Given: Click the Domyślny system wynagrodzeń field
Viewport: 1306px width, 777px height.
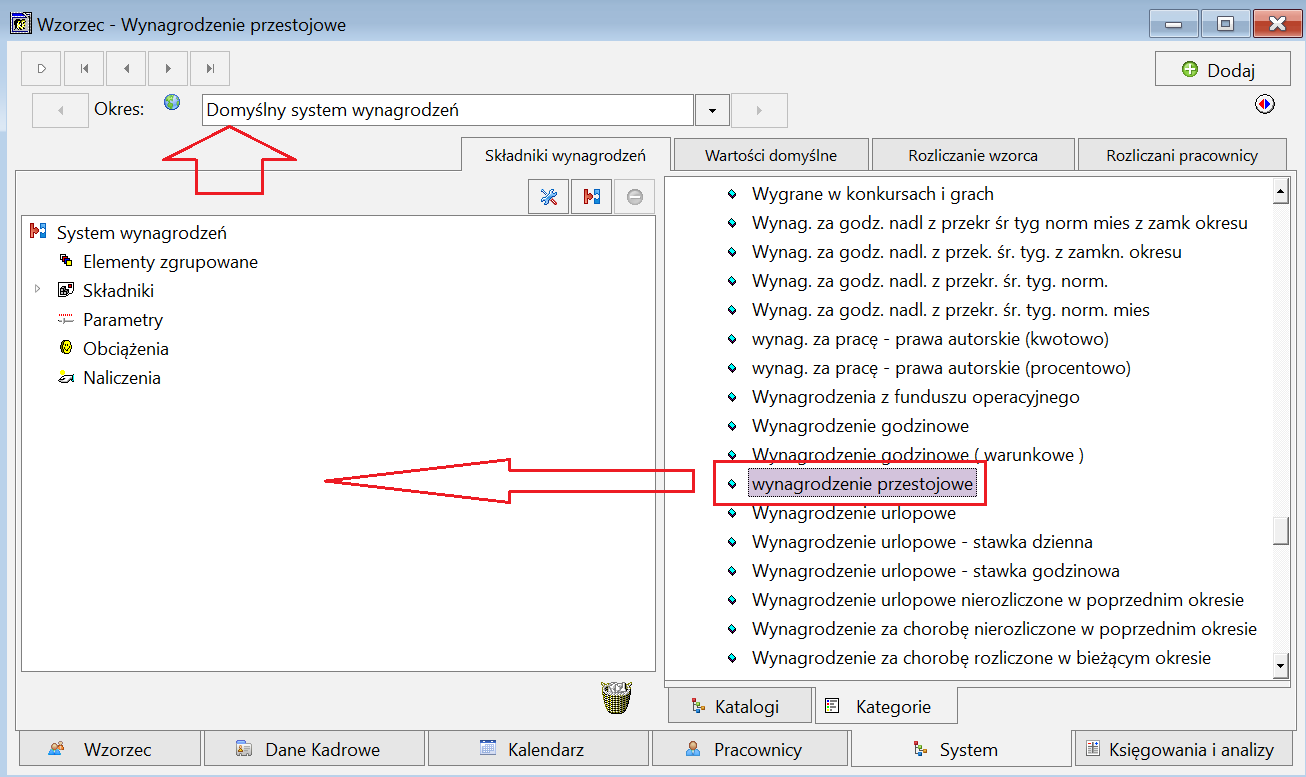Looking at the screenshot, I should [x=448, y=110].
